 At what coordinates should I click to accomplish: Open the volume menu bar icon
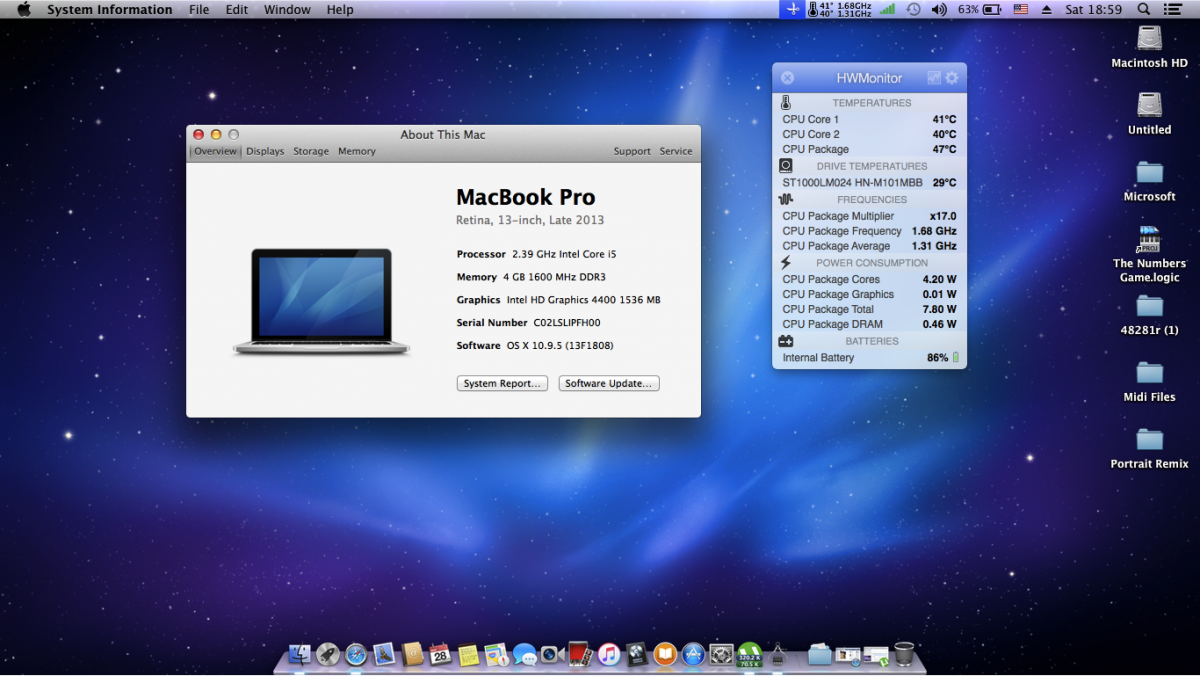tap(939, 9)
